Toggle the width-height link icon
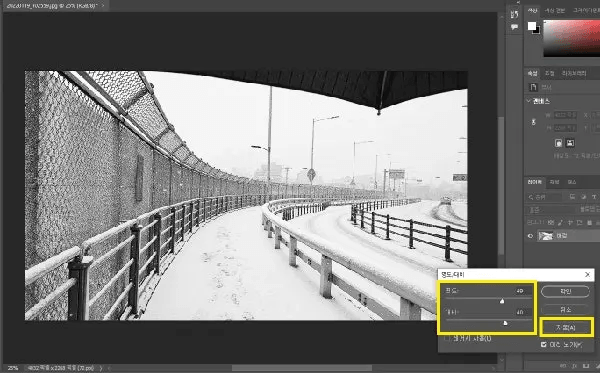The image size is (600, 373). point(533,122)
